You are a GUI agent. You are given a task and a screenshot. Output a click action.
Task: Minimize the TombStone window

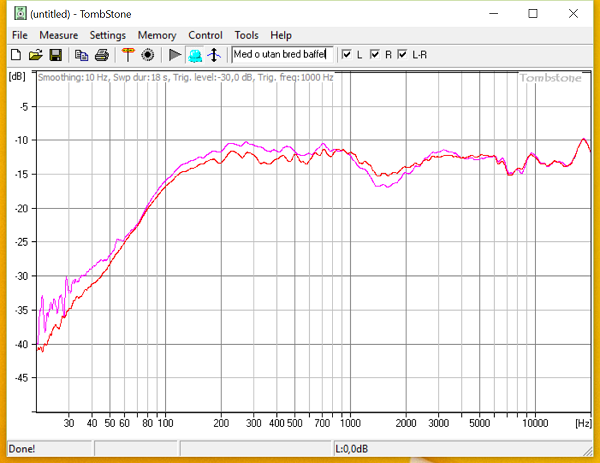click(x=494, y=14)
